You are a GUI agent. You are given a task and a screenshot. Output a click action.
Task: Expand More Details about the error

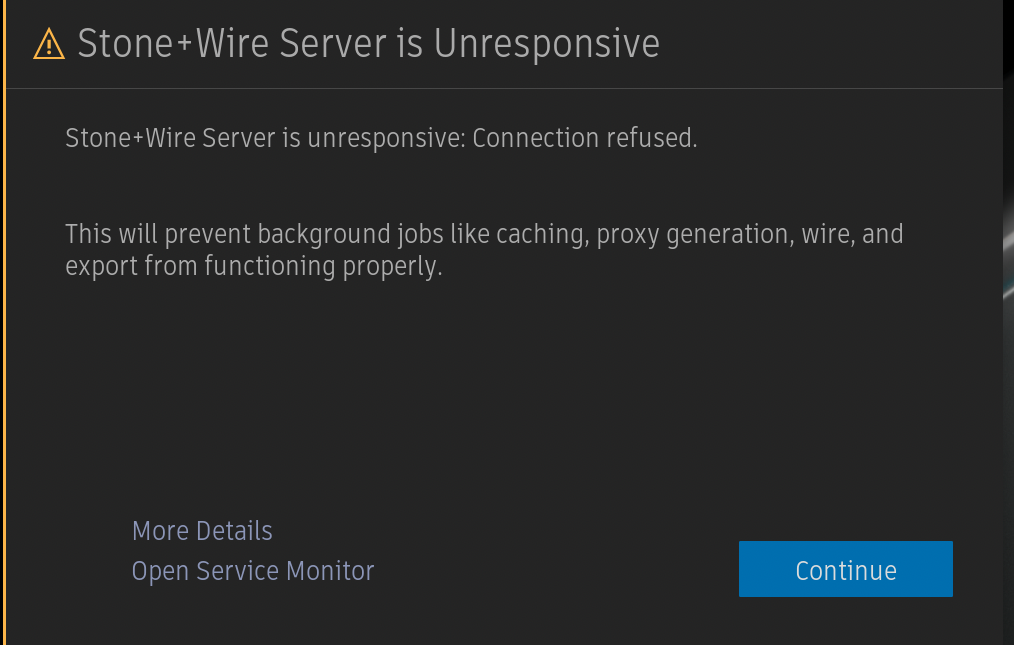point(202,530)
